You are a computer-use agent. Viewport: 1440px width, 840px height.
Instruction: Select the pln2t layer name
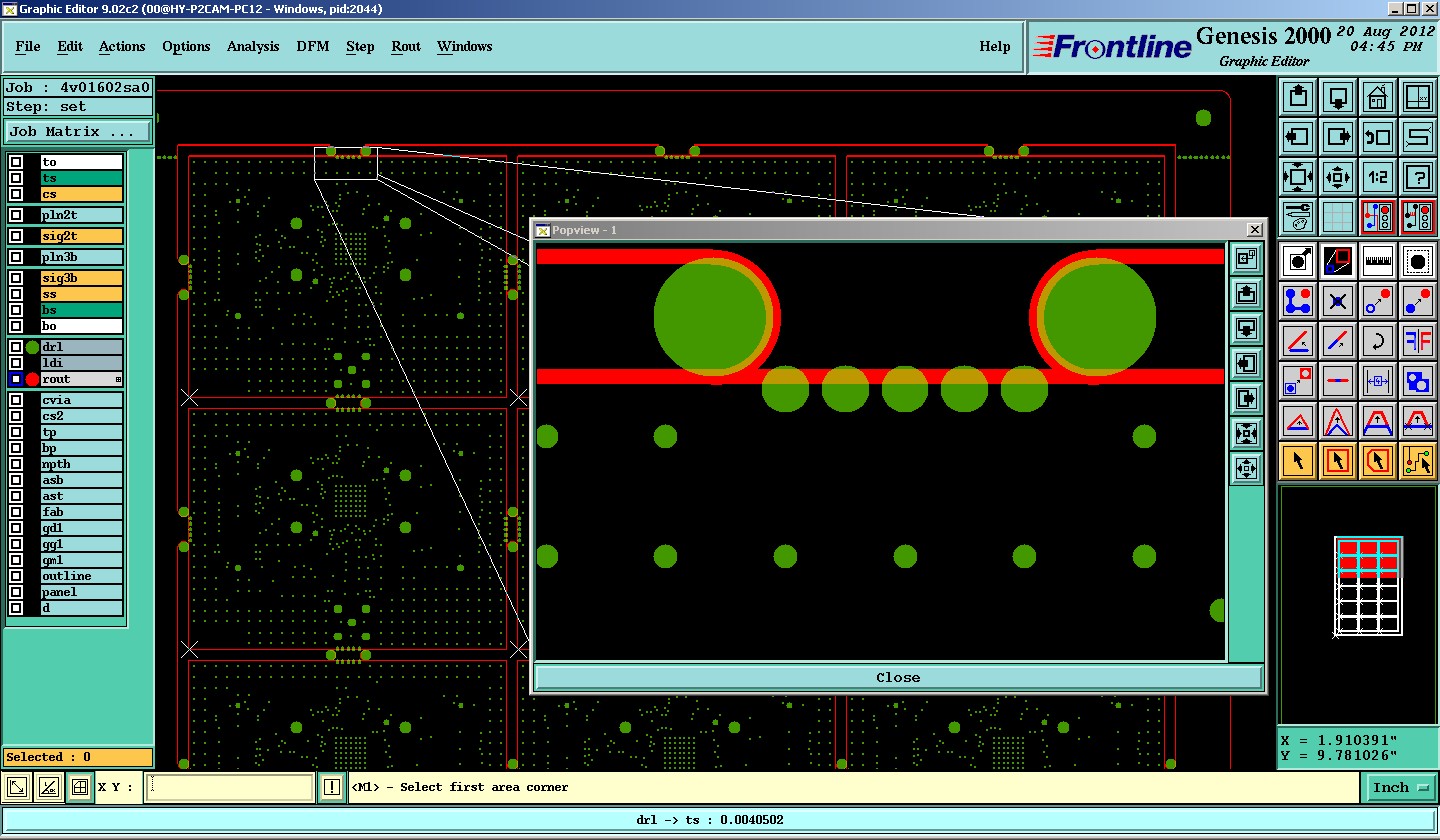[82, 215]
